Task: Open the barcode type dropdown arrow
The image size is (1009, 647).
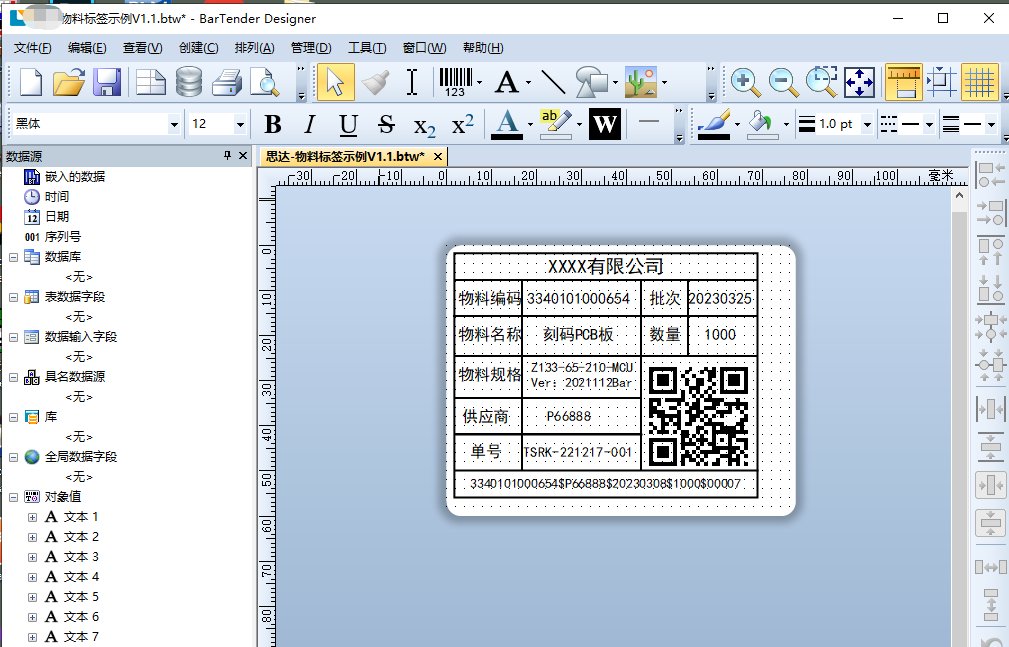Action: pyautogui.click(x=479, y=82)
